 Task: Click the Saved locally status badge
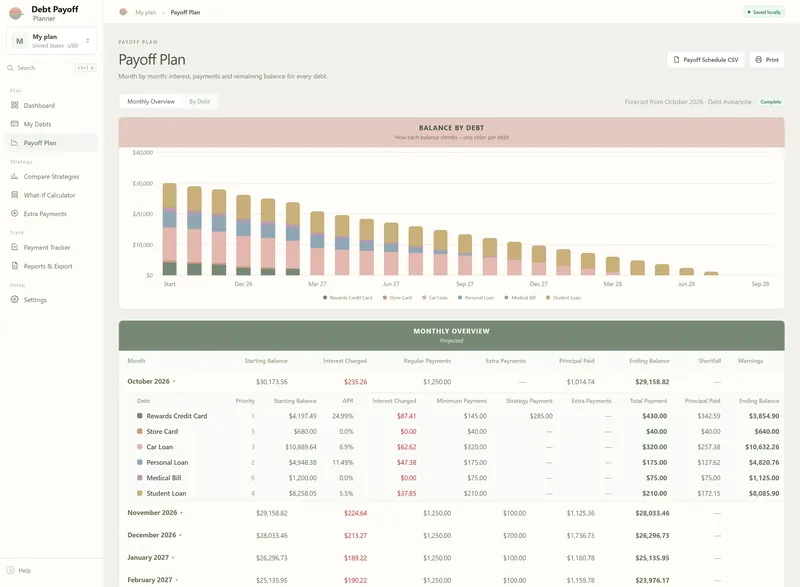pos(764,12)
